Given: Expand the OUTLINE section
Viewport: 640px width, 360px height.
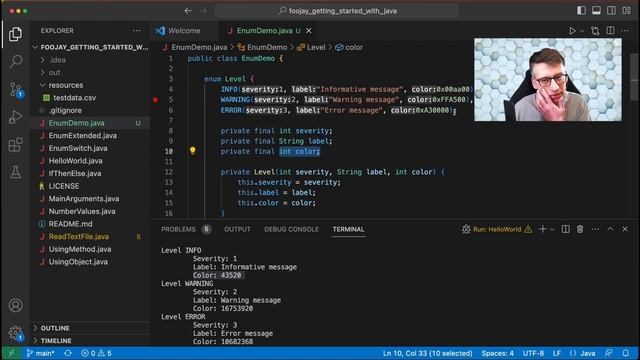Looking at the screenshot, I should 91,328.
